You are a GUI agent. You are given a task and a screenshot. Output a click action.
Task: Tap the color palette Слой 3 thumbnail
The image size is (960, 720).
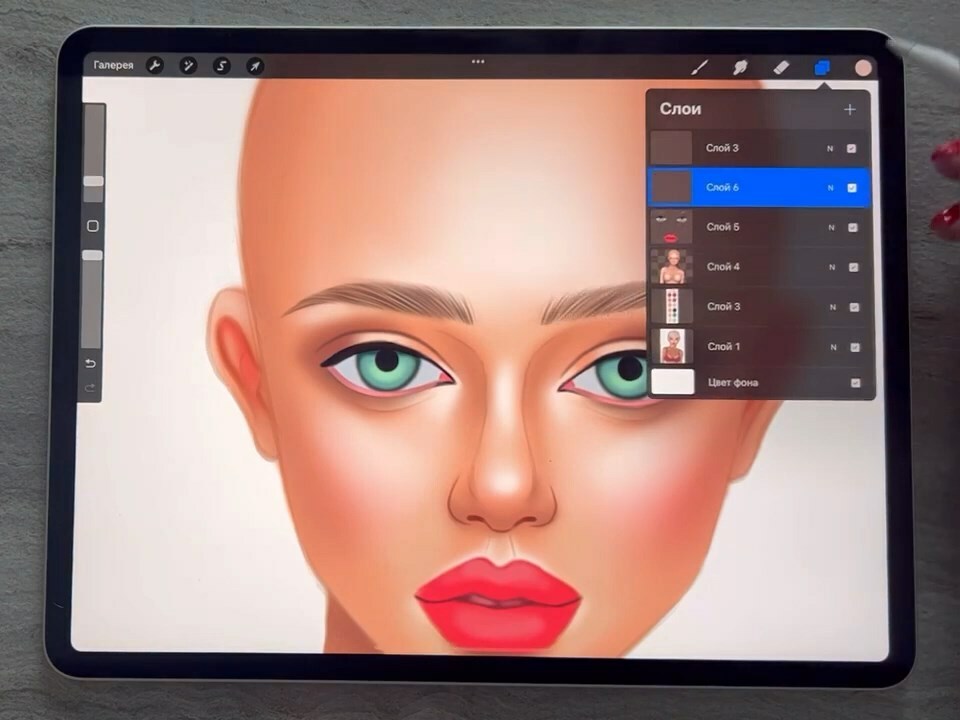(673, 306)
